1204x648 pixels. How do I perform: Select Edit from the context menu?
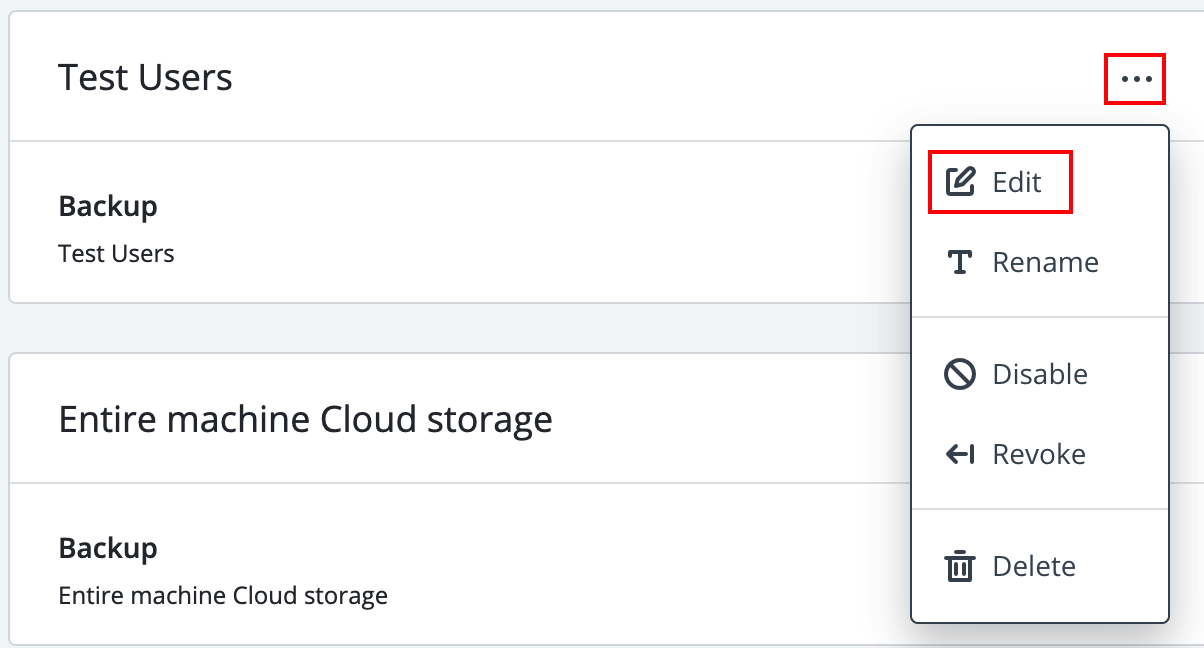point(1018,181)
